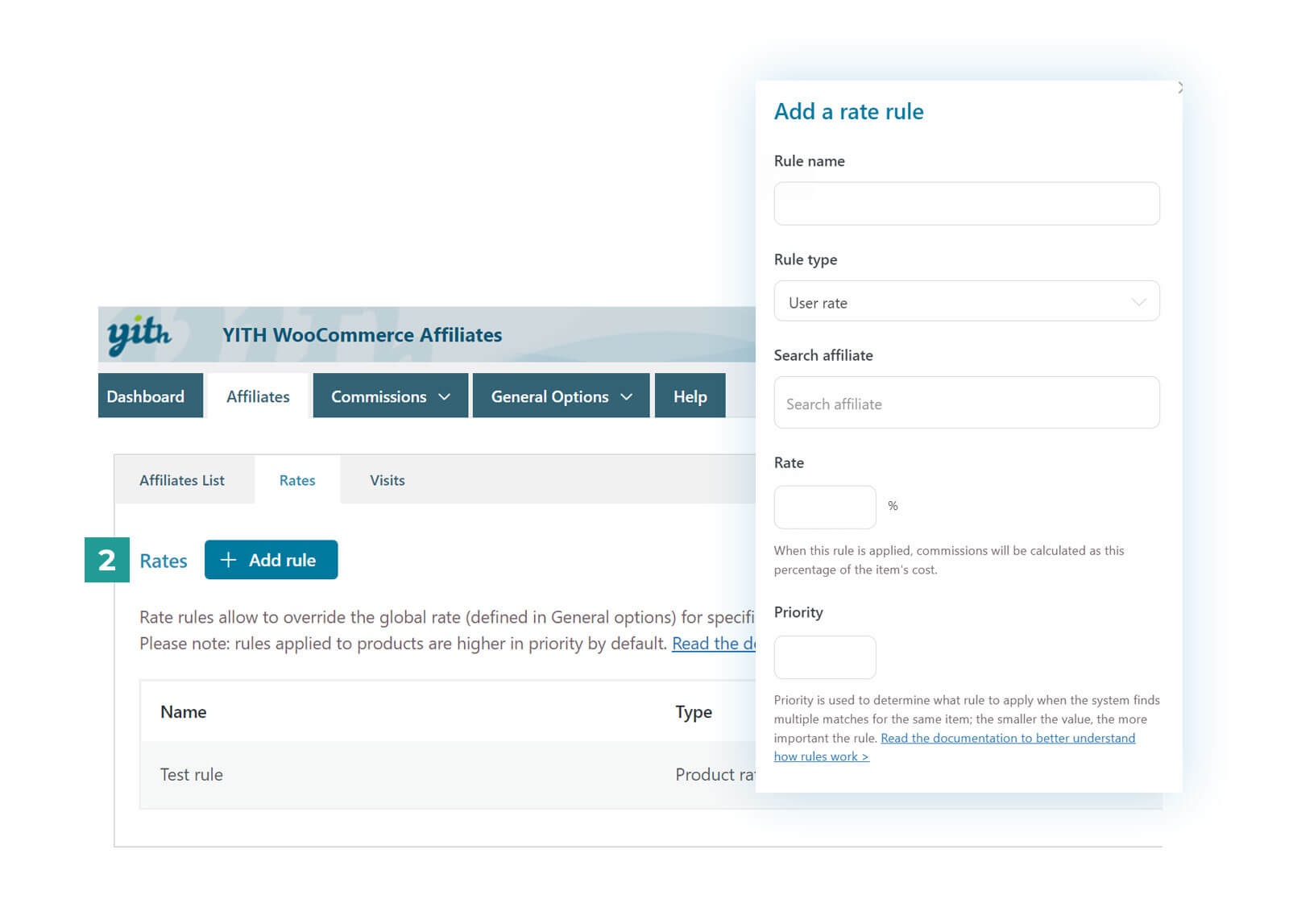The image size is (1289, 924).
Task: Click the Add a rate rule title
Action: tap(849, 111)
